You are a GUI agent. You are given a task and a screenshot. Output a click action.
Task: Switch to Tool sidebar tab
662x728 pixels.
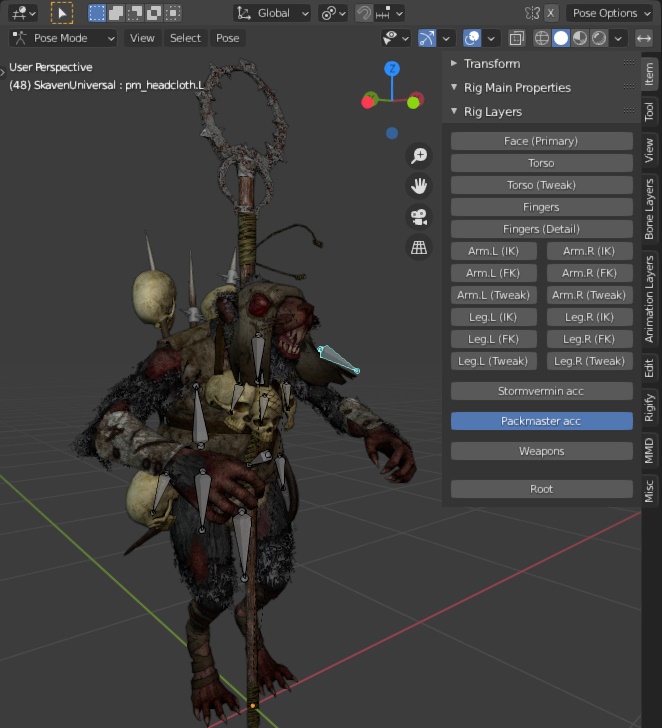point(649,112)
